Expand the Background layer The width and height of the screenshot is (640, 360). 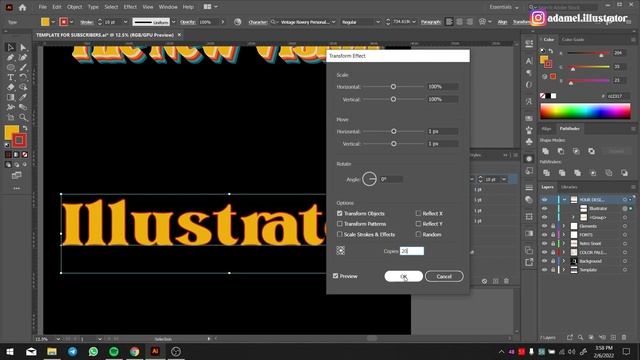(564, 261)
